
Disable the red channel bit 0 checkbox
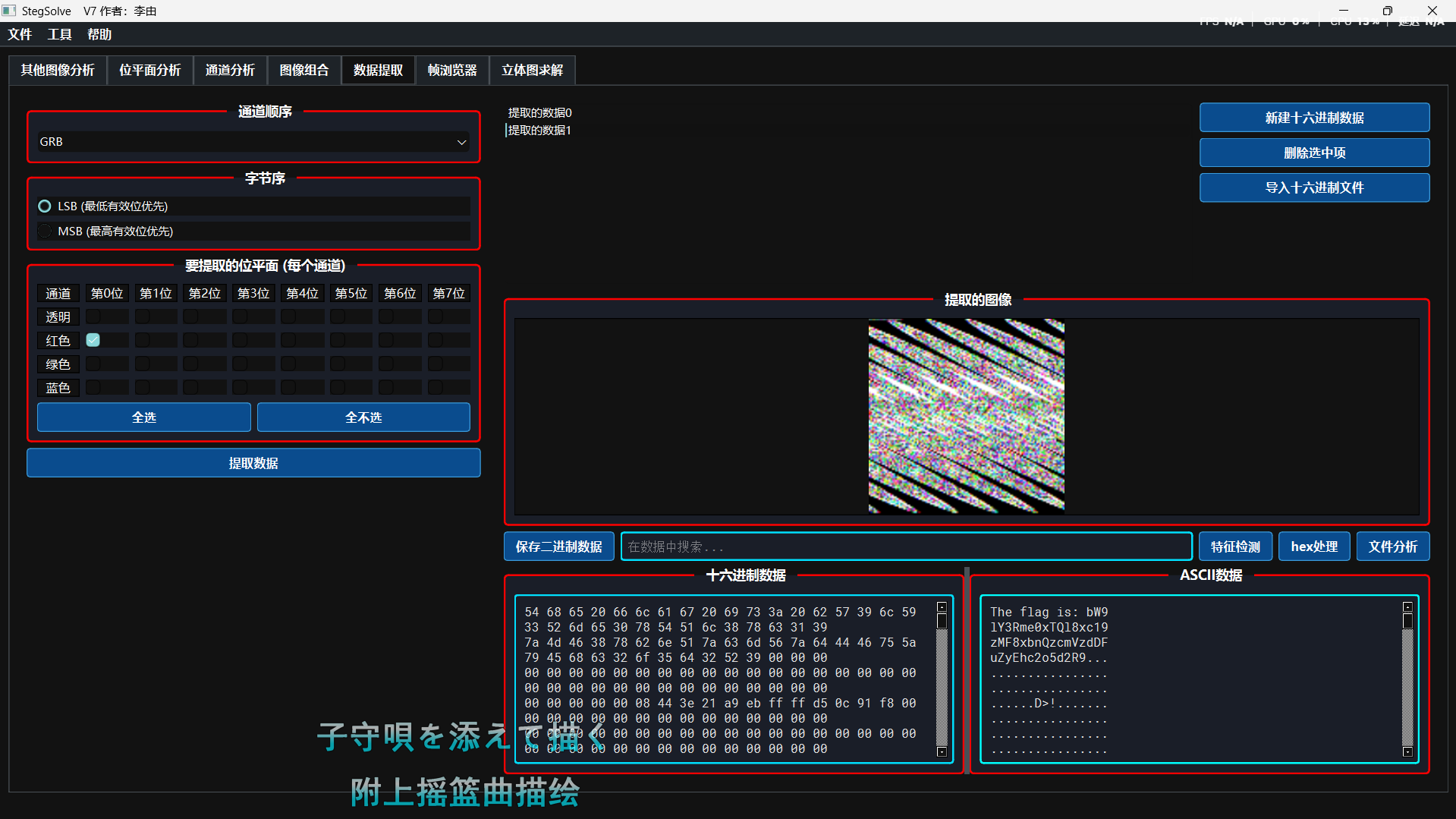click(x=93, y=340)
